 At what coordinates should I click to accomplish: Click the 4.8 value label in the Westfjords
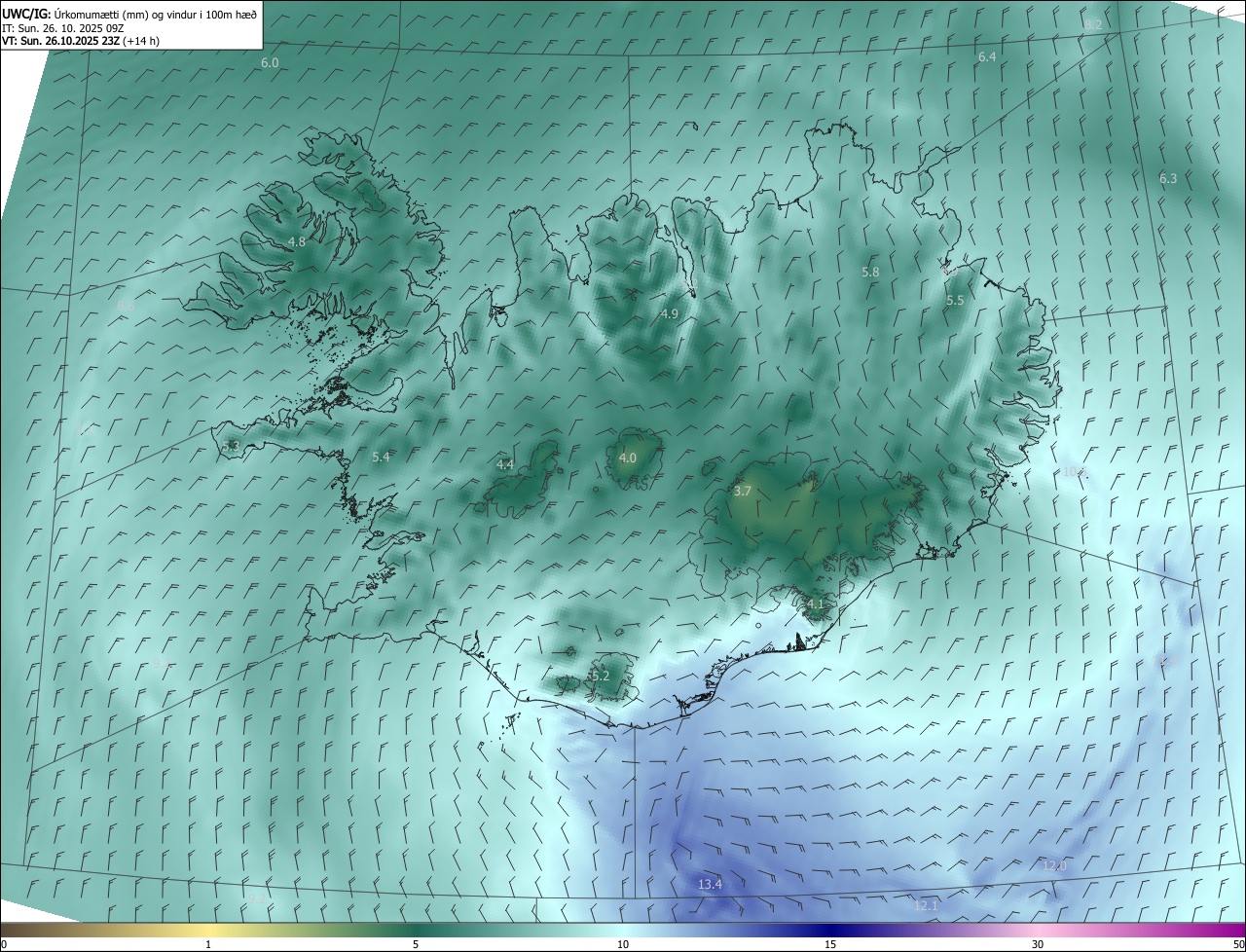coord(297,242)
